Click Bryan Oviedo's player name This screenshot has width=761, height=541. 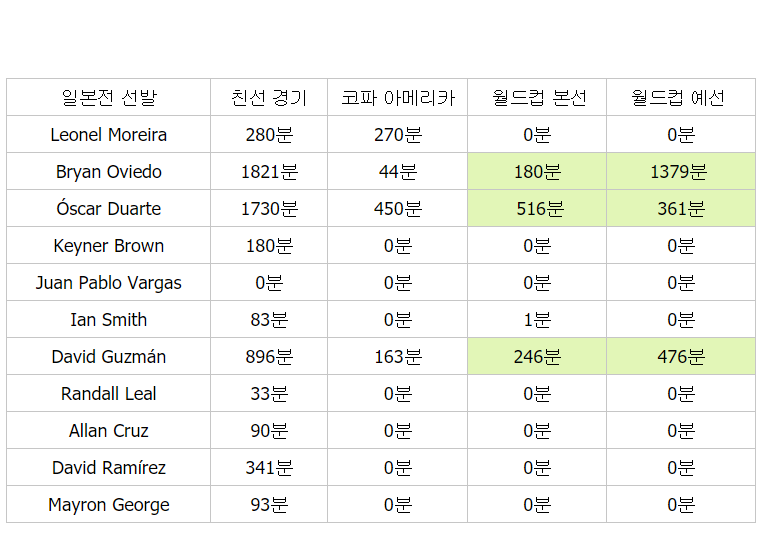coord(109,172)
